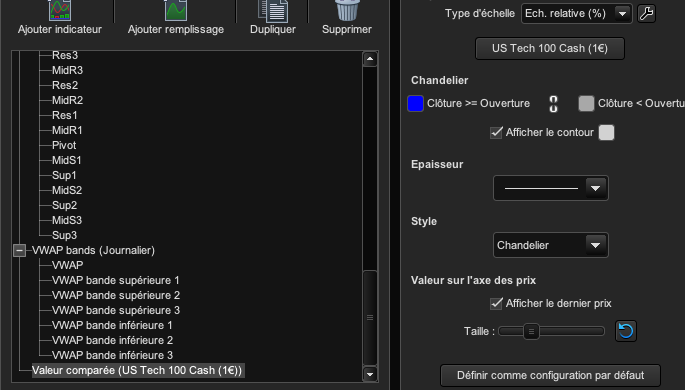Open scale settings wrench icon
Screen dimensions: 685x390
pyautogui.click(x=647, y=14)
